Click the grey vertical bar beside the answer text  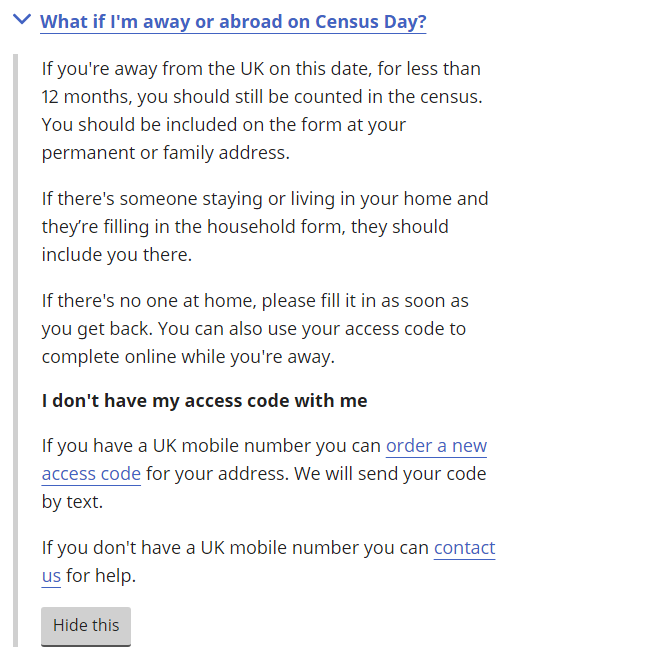tap(16, 350)
